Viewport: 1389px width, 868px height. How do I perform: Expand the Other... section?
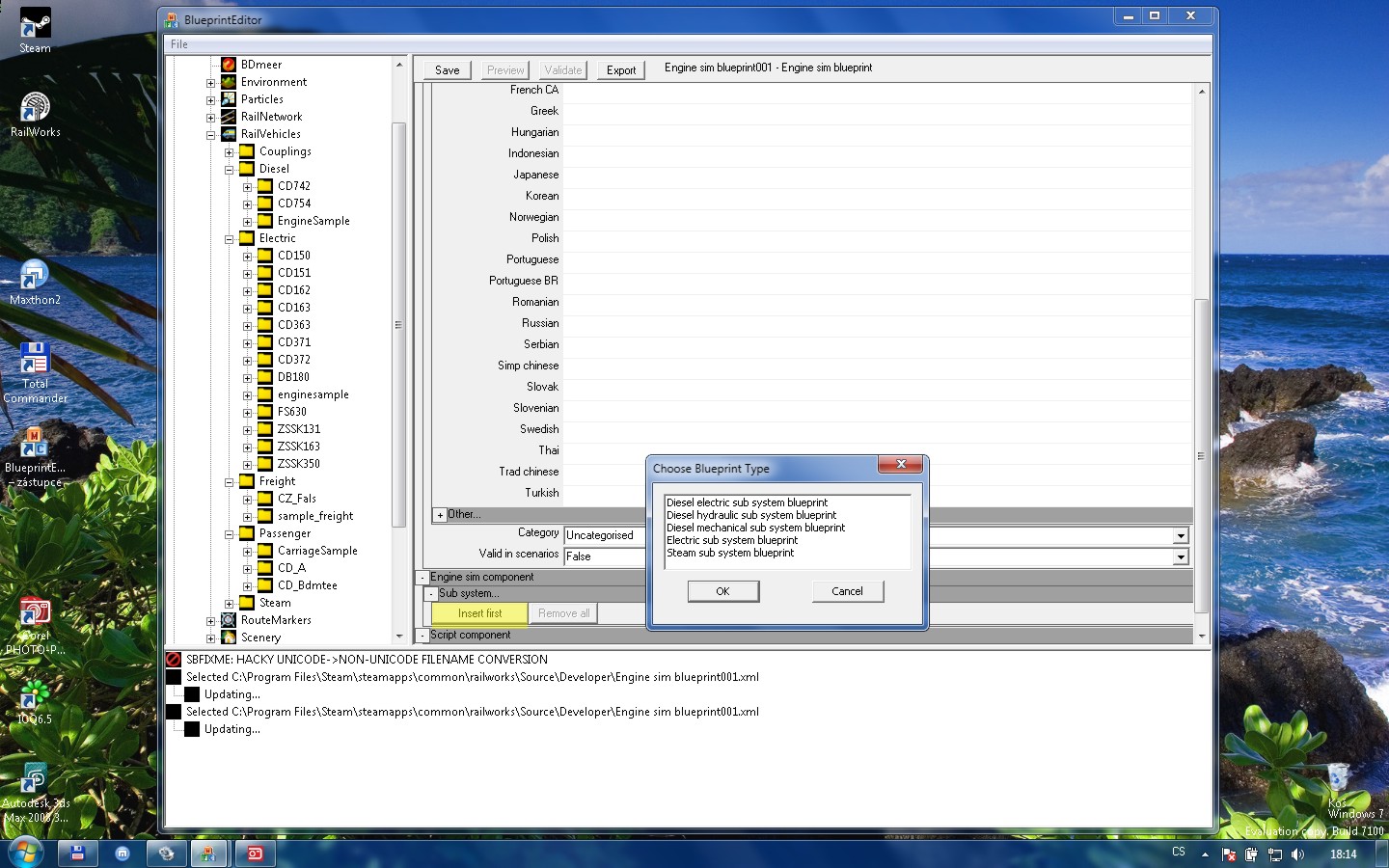[440, 515]
